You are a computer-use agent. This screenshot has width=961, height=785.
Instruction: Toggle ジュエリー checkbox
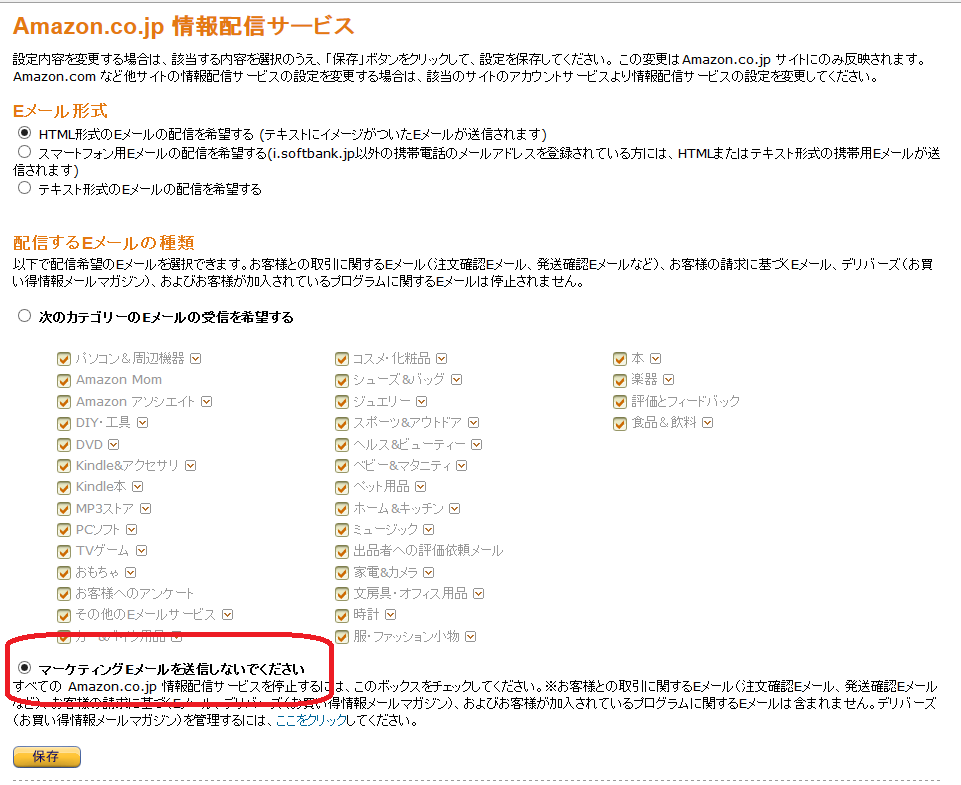coord(342,402)
